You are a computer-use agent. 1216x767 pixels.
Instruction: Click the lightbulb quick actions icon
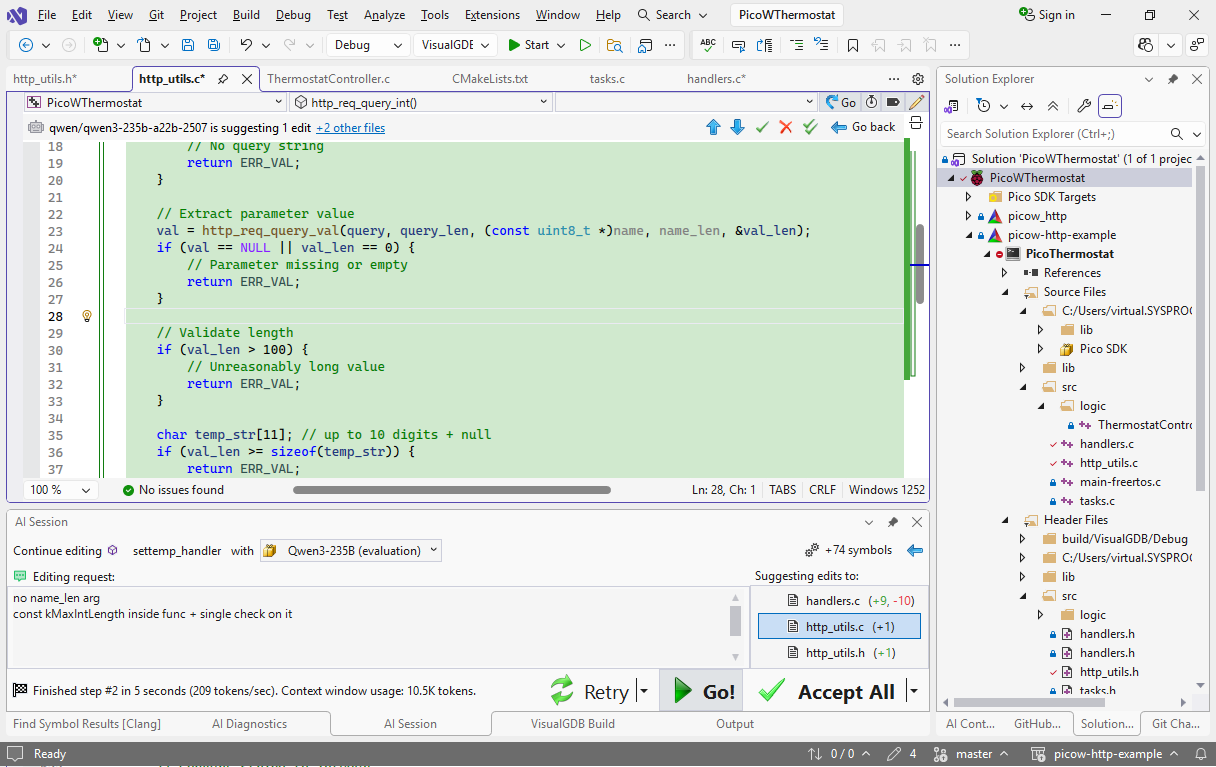pos(87,316)
